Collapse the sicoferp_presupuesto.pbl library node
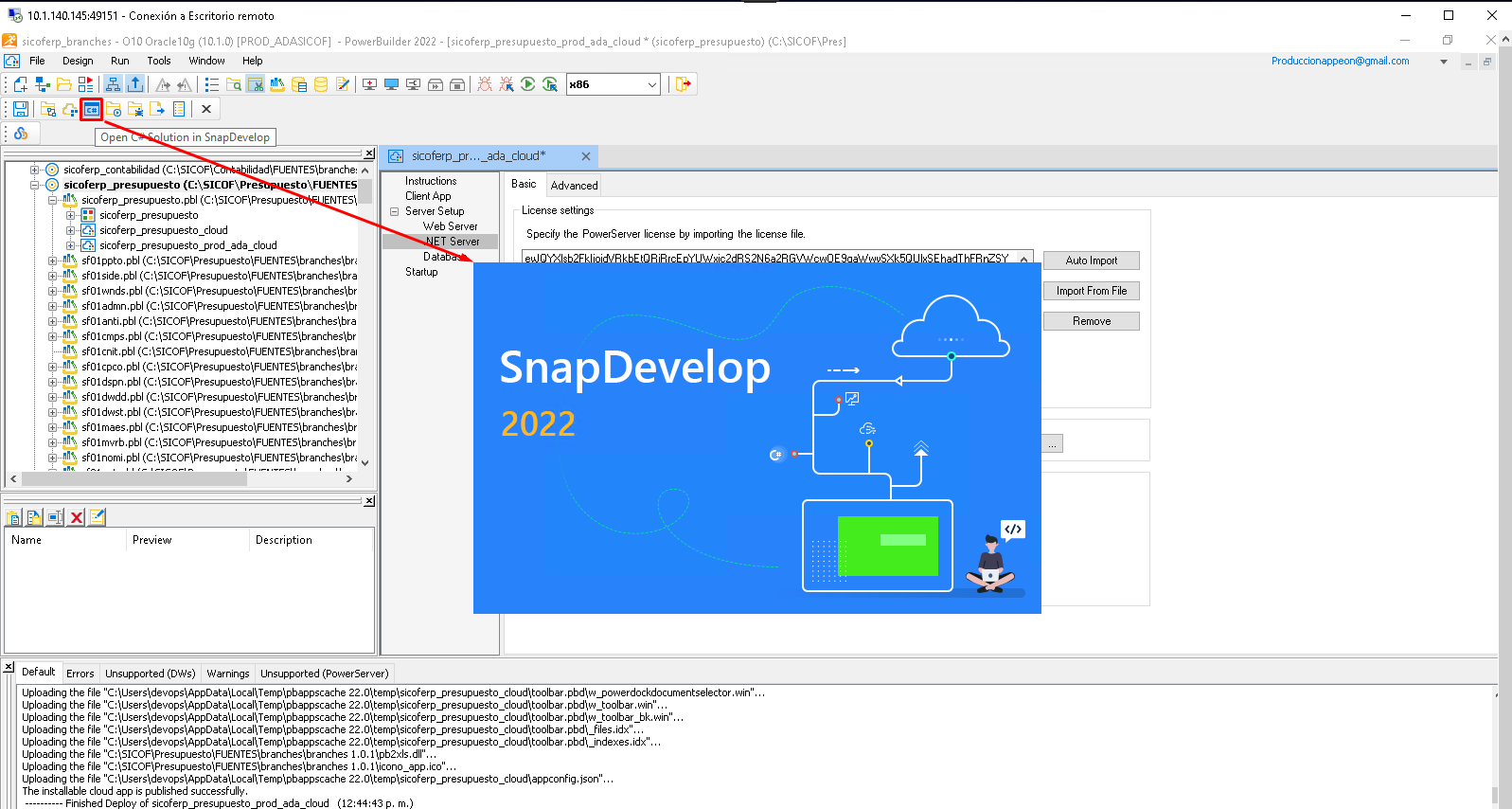Screen dimensions: 1512x809 (x=53, y=200)
